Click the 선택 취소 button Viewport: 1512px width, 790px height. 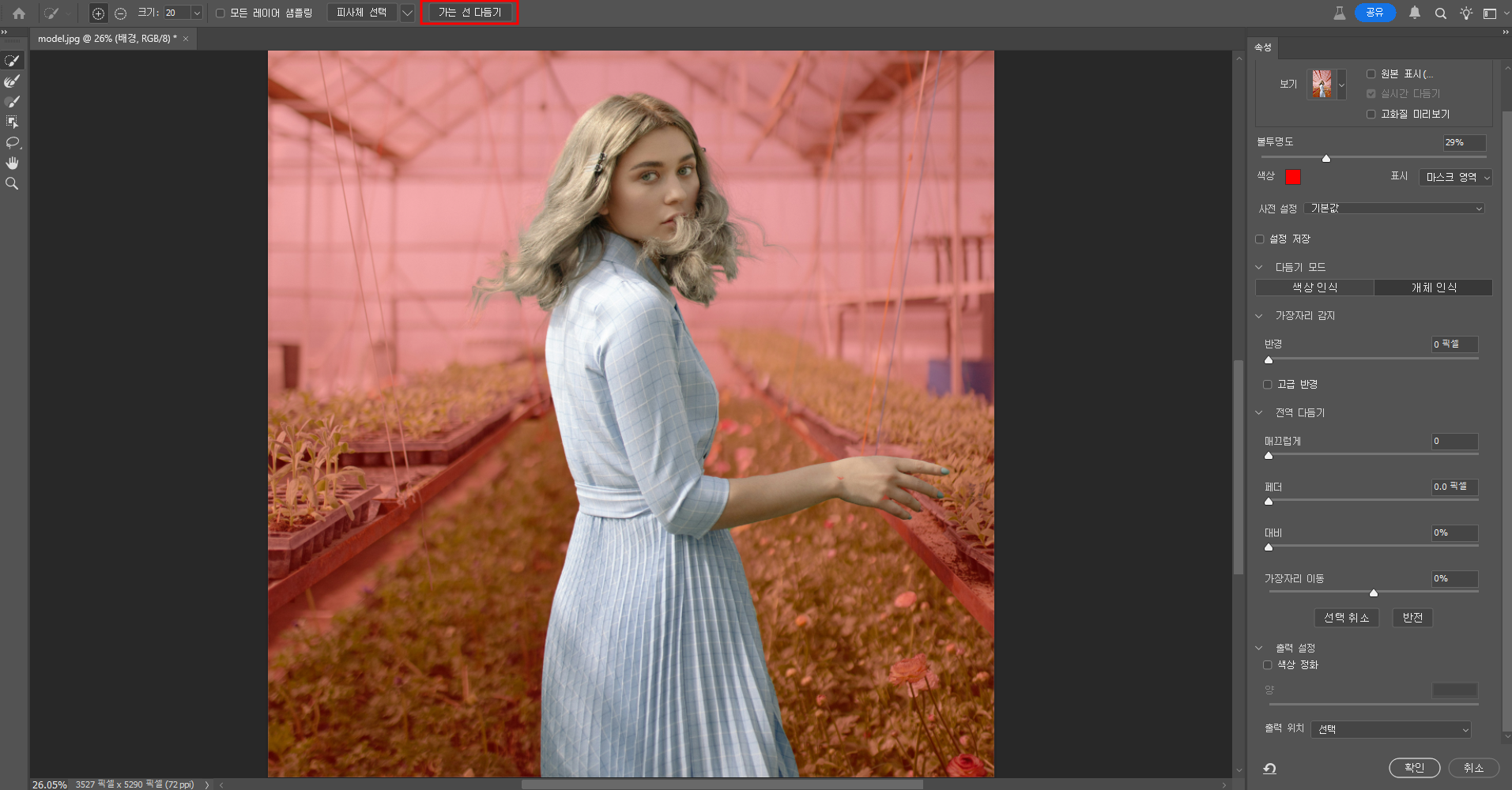[x=1347, y=618]
